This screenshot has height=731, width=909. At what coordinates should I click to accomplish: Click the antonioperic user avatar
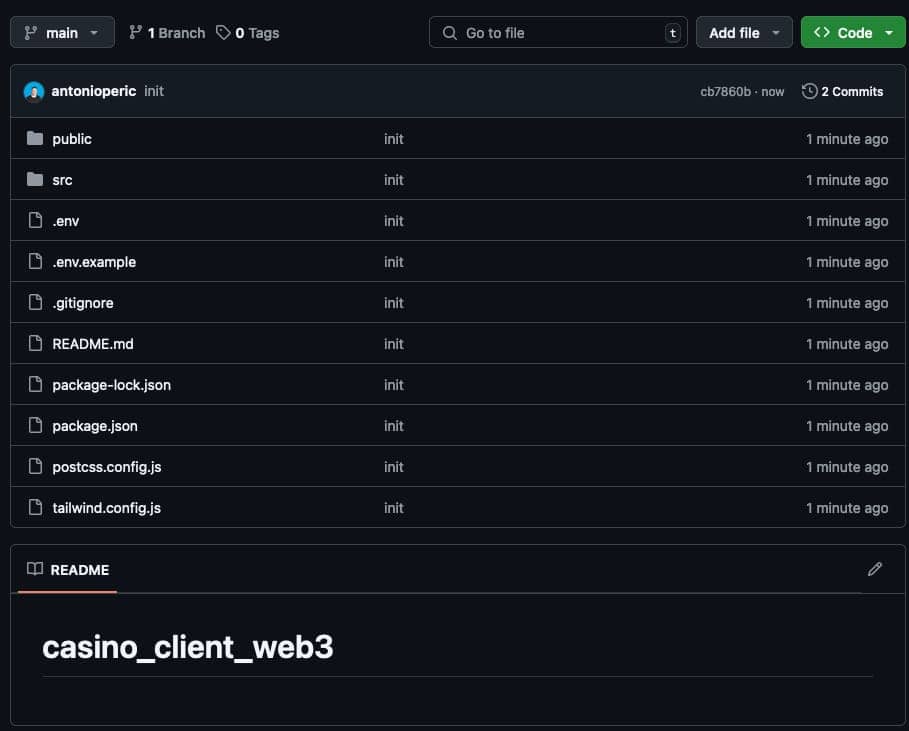click(x=34, y=92)
